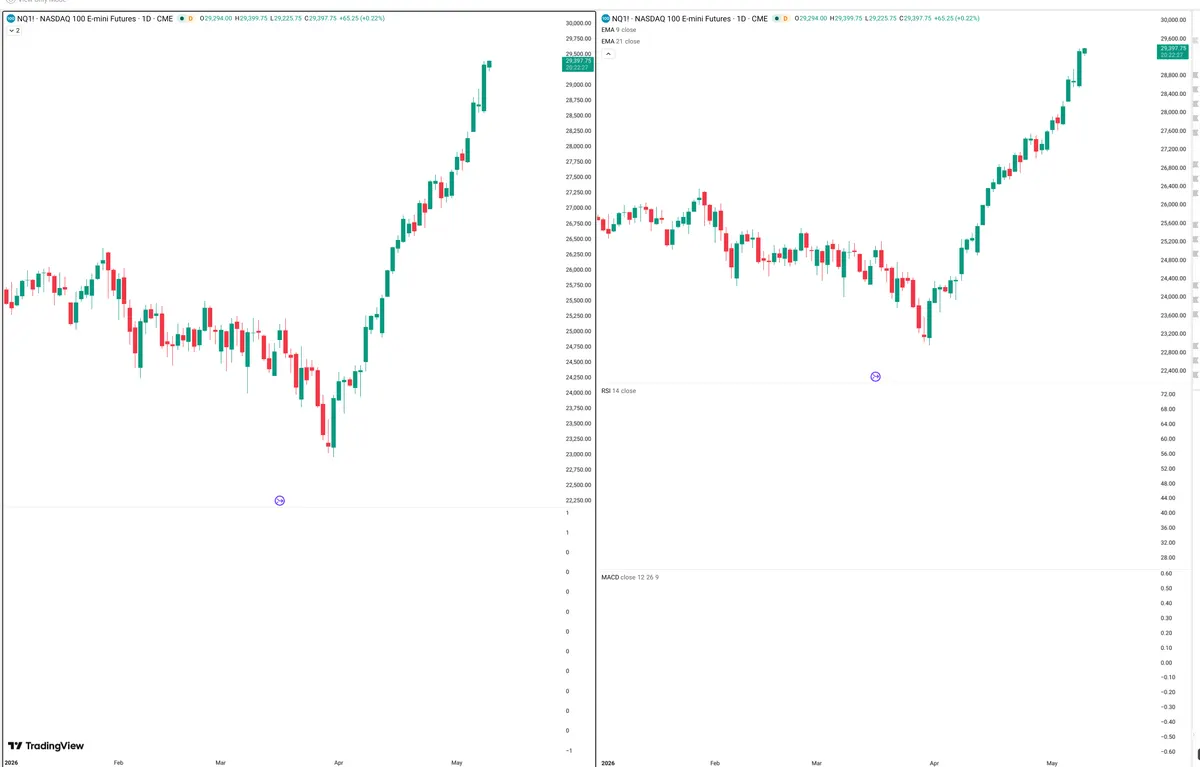Click the 26,400.00 price scale label
The image size is (1200, 767).
click(x=1174, y=186)
